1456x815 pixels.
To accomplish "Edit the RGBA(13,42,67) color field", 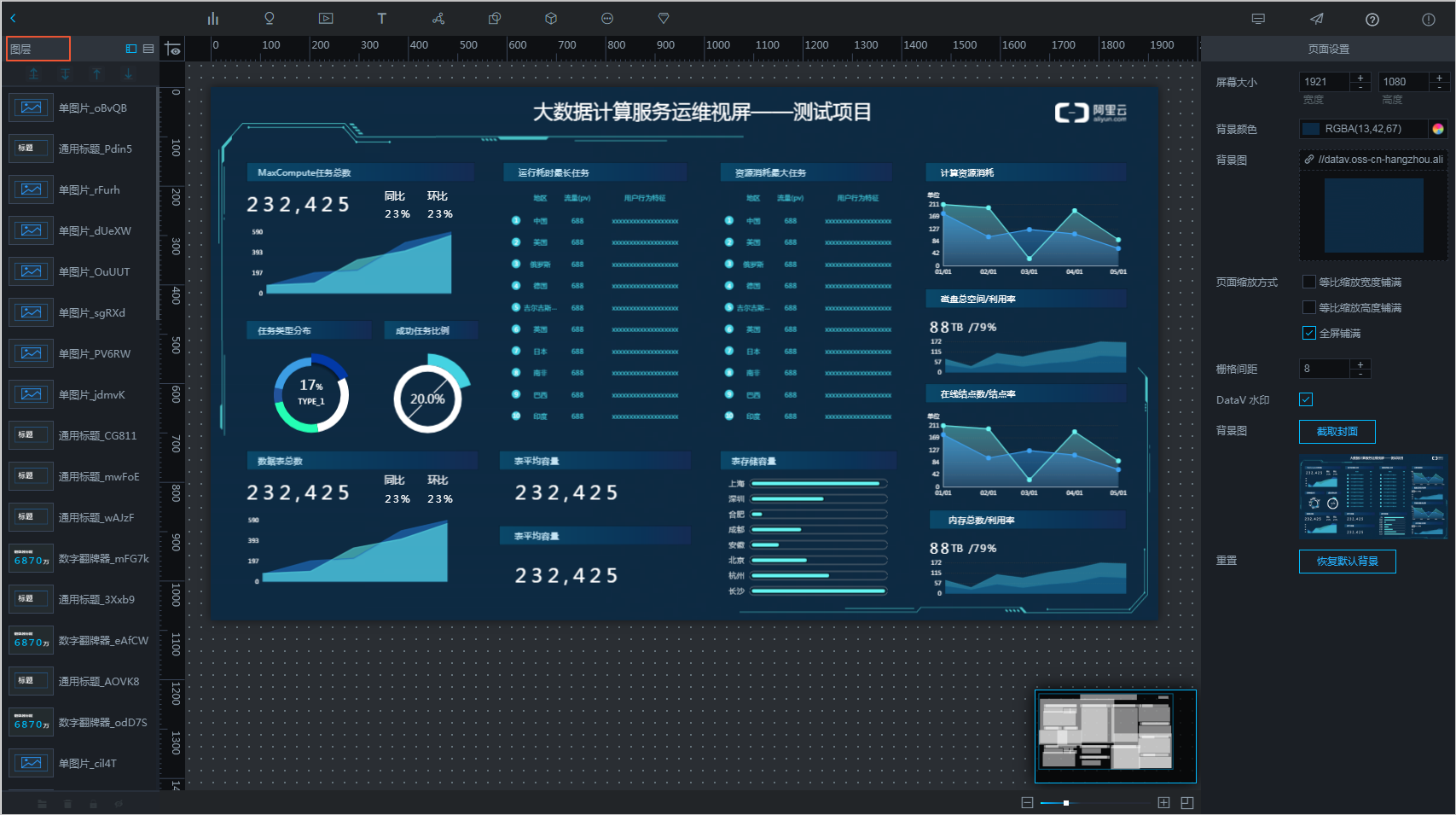I will [1375, 129].
